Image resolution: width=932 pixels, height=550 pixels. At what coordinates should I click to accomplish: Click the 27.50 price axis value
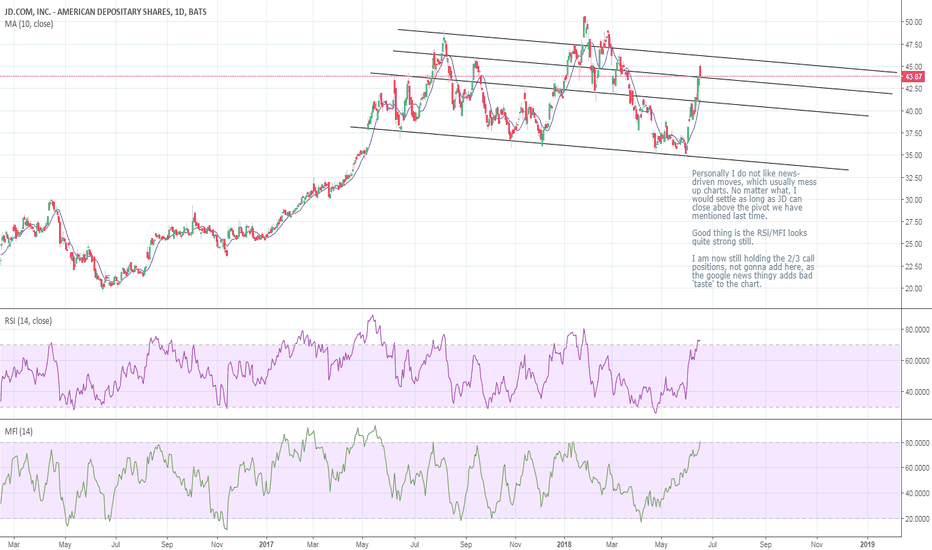click(914, 222)
